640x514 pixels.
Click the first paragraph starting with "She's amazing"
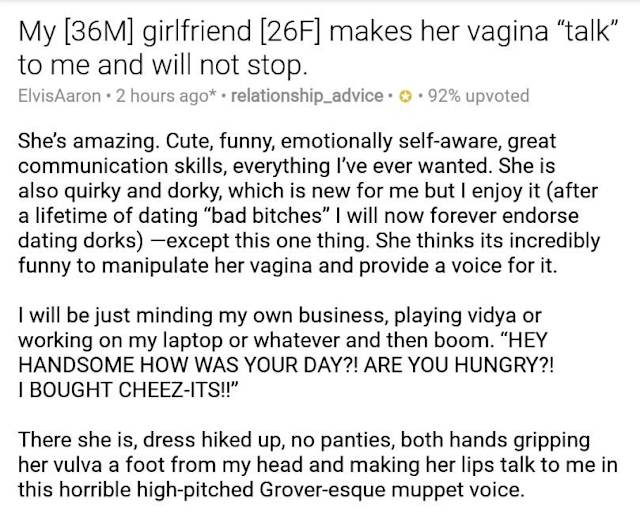[309, 203]
